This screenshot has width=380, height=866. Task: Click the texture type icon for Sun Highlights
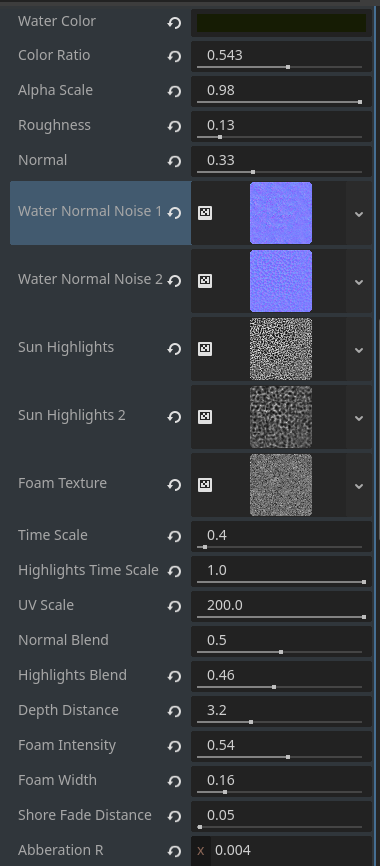point(205,349)
